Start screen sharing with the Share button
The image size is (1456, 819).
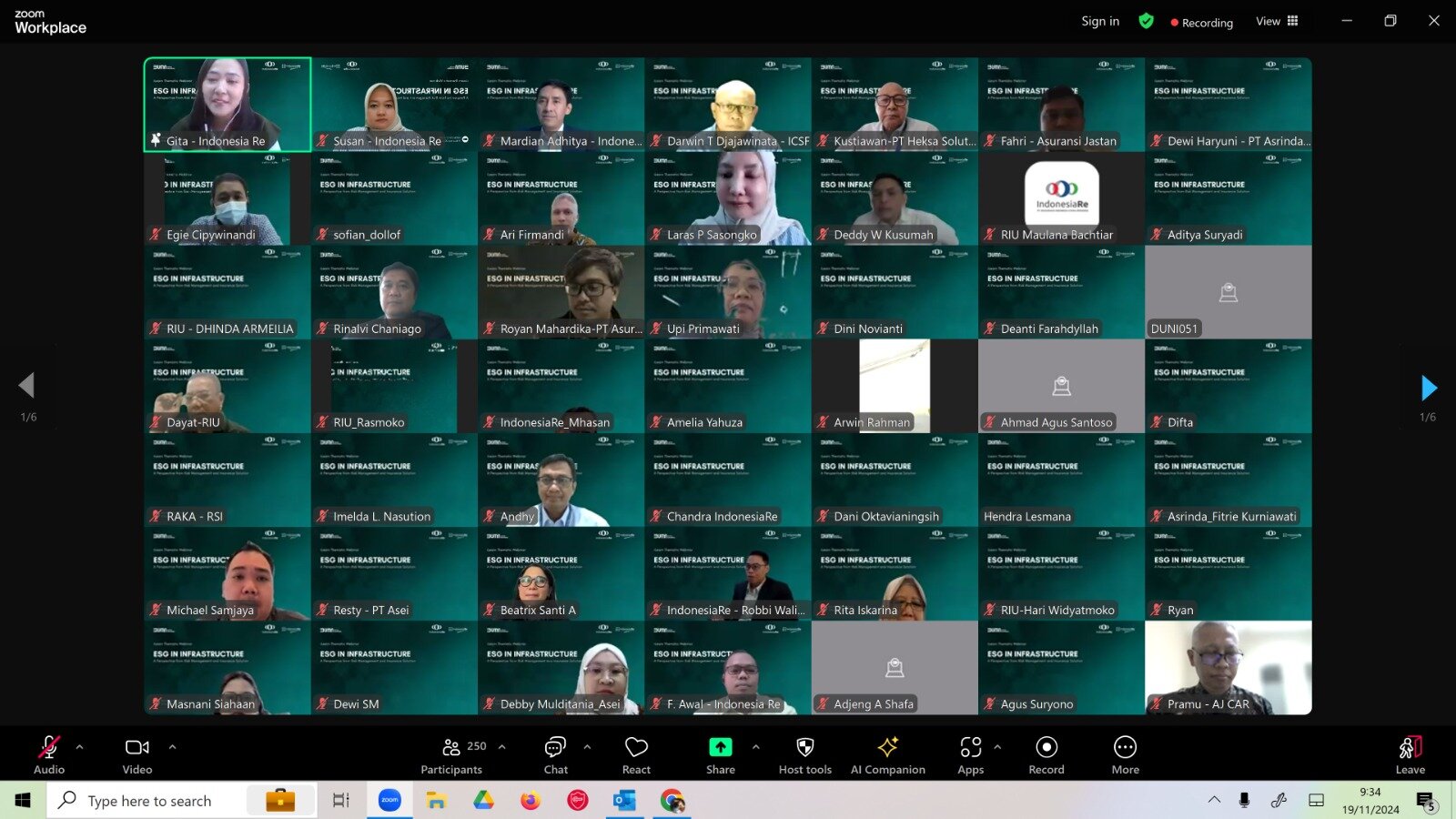[x=721, y=754]
